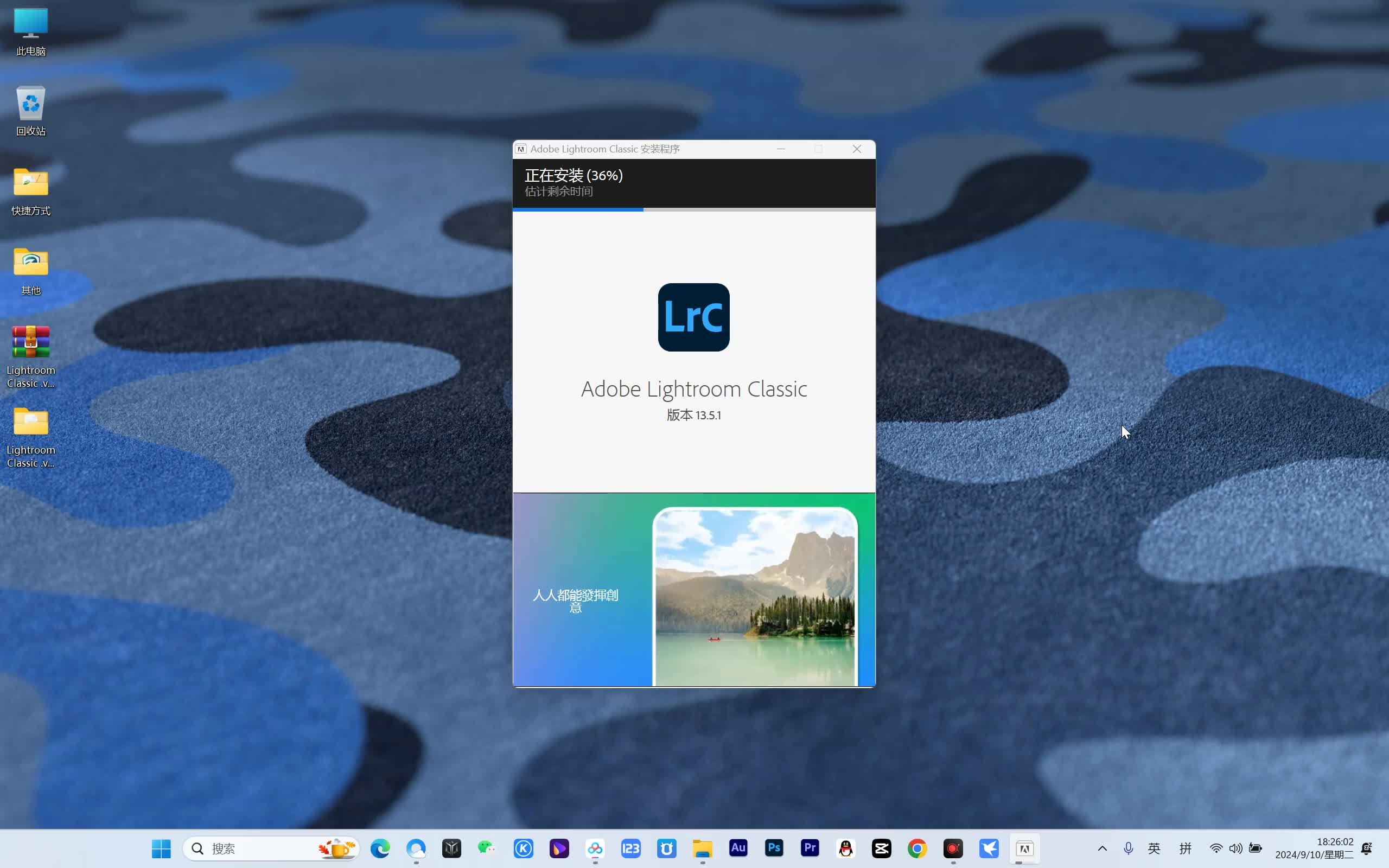Switch the 英 input language indicator
This screenshot has width=1389, height=868.
pyautogui.click(x=1154, y=848)
